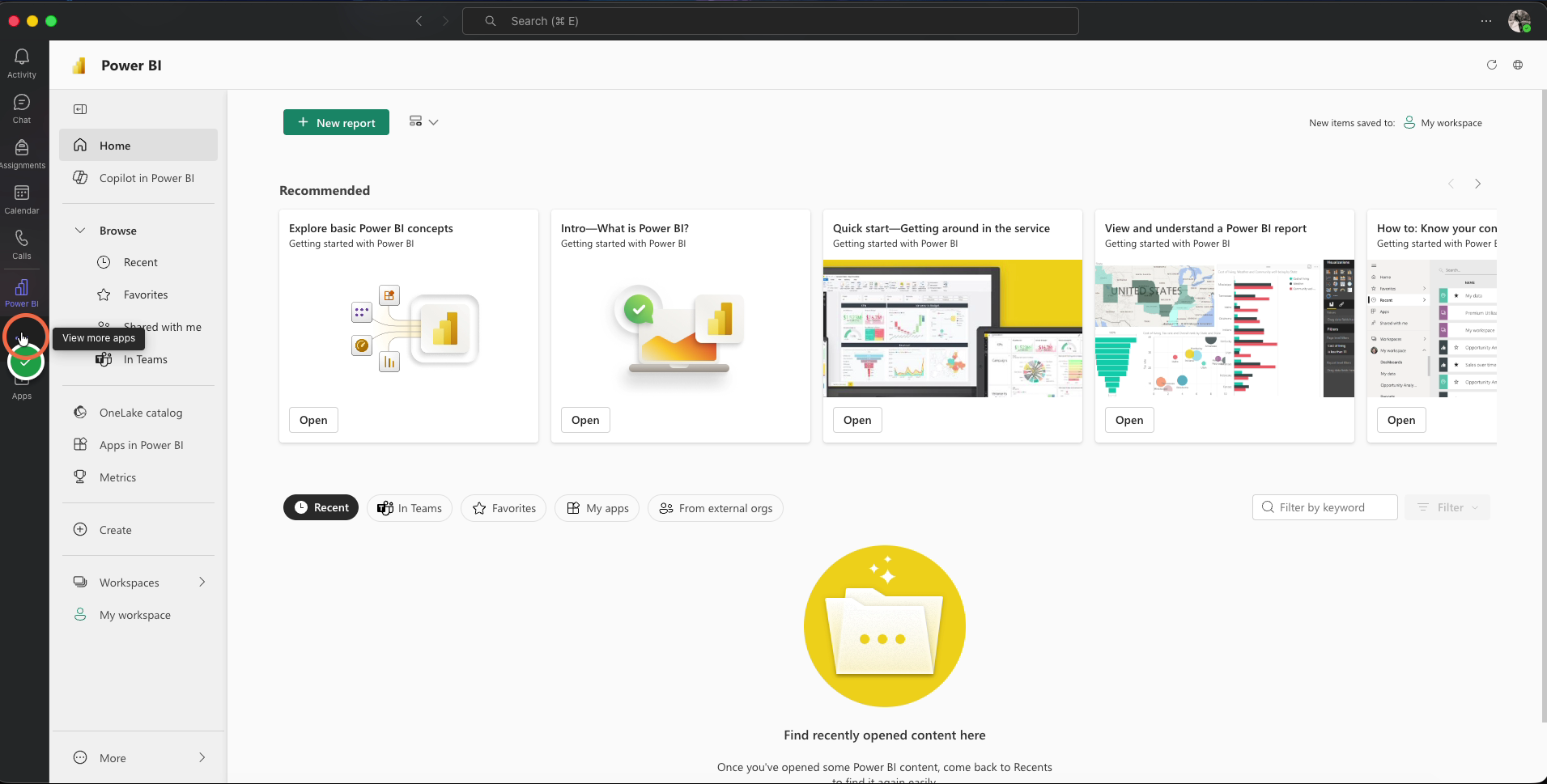1547x784 pixels.
Task: Switch to the My apps tab
Action: point(597,508)
